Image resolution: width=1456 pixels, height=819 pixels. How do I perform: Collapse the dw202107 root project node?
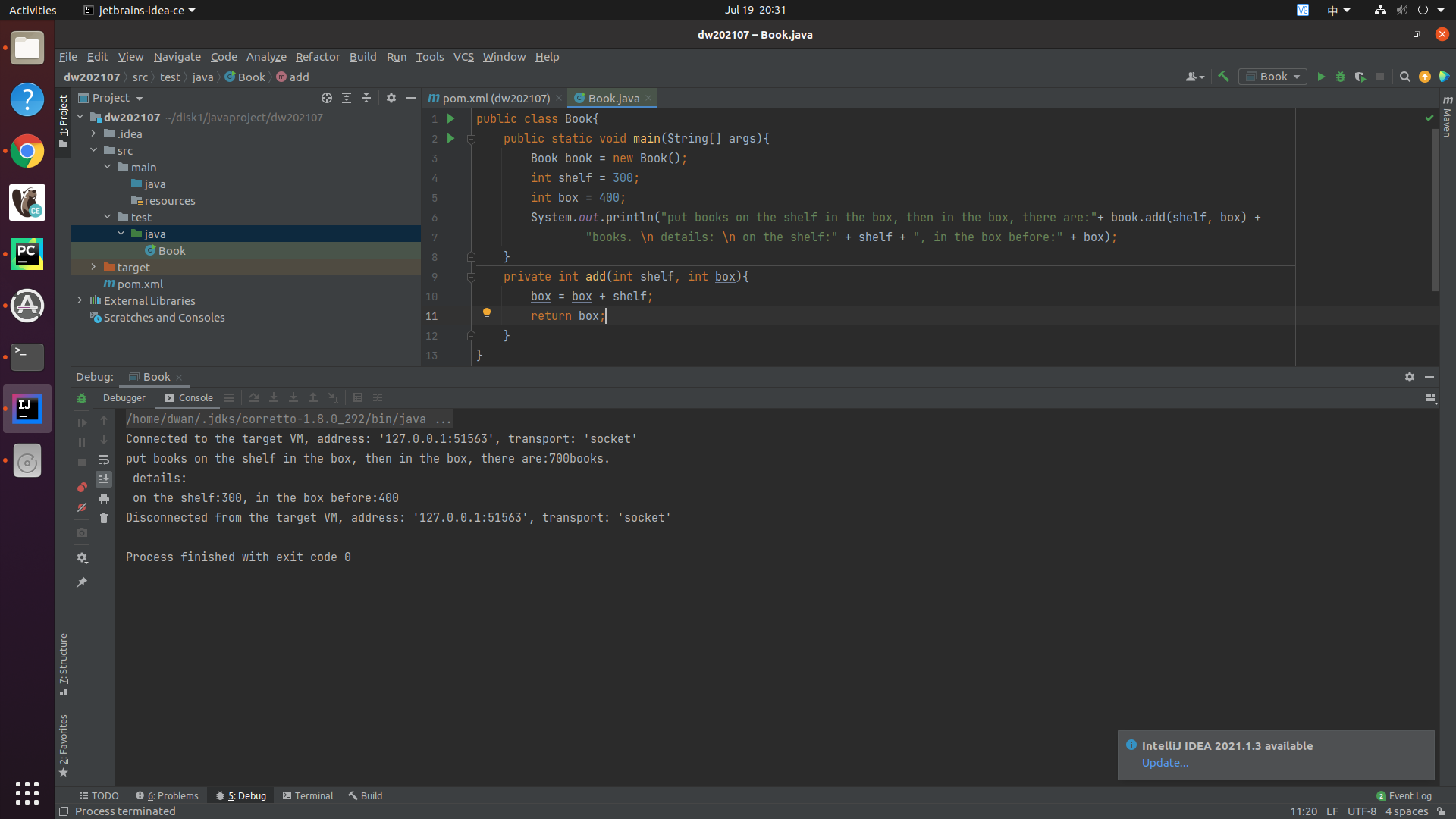pos(80,117)
